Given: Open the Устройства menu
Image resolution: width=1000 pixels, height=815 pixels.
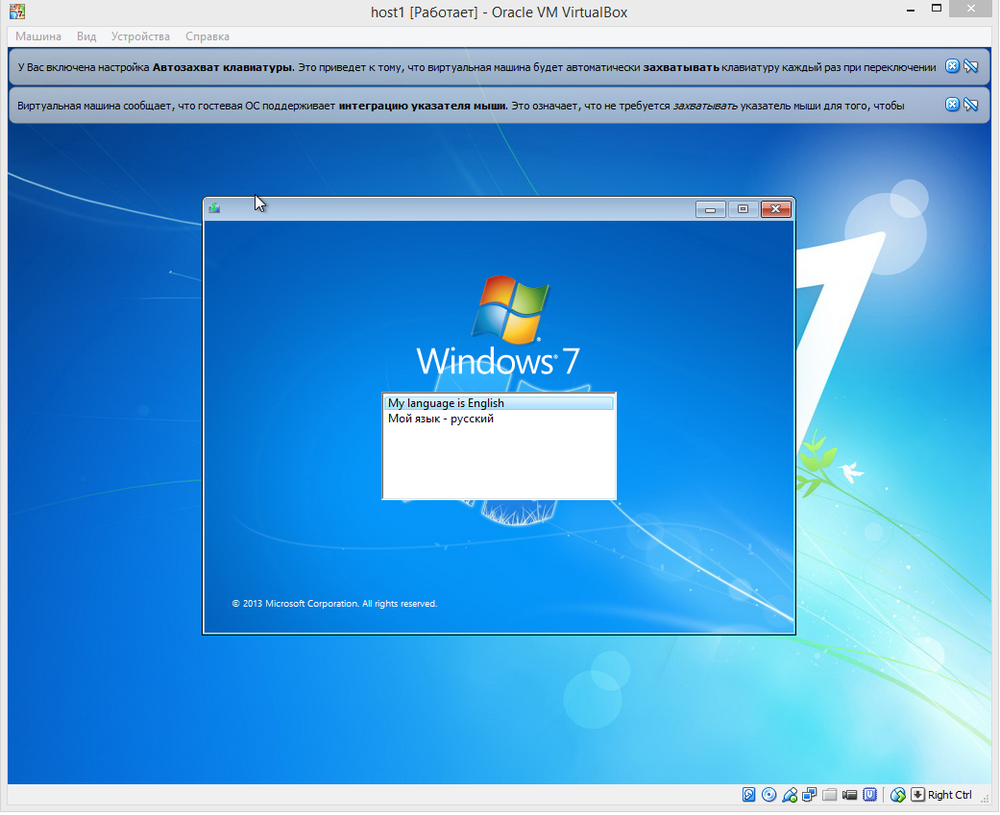Looking at the screenshot, I should coord(139,36).
